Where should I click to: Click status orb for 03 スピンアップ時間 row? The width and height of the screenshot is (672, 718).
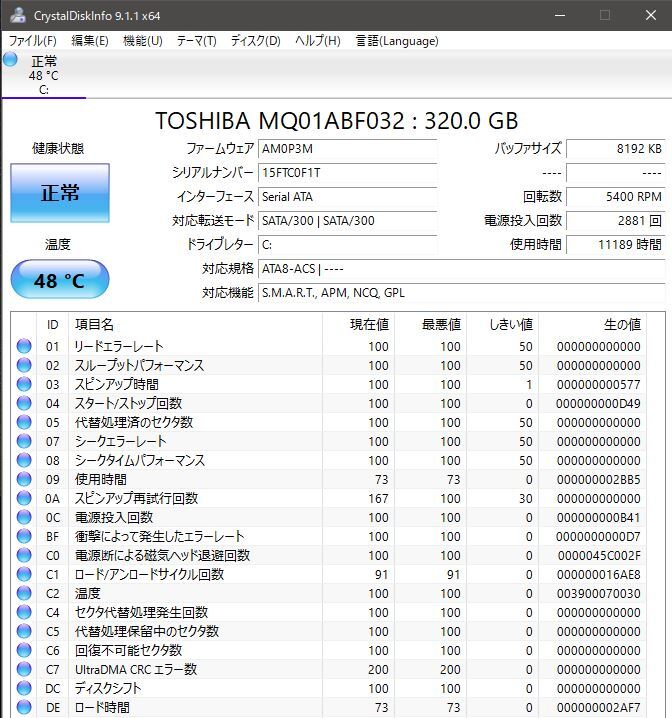pos(24,384)
